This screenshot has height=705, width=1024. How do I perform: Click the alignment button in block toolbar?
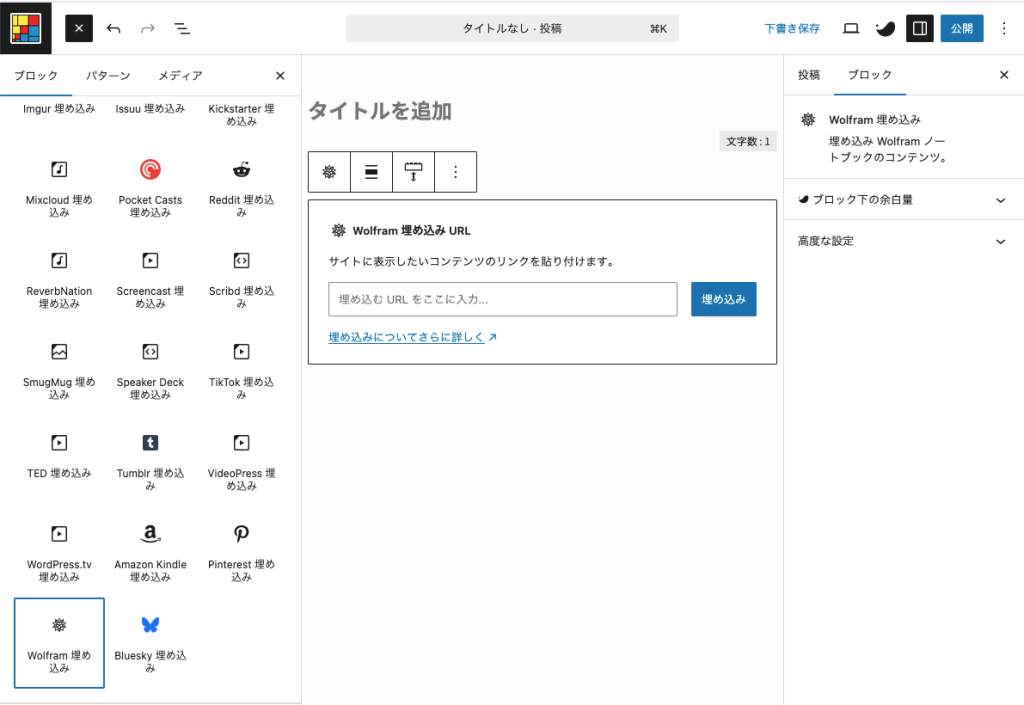371,172
